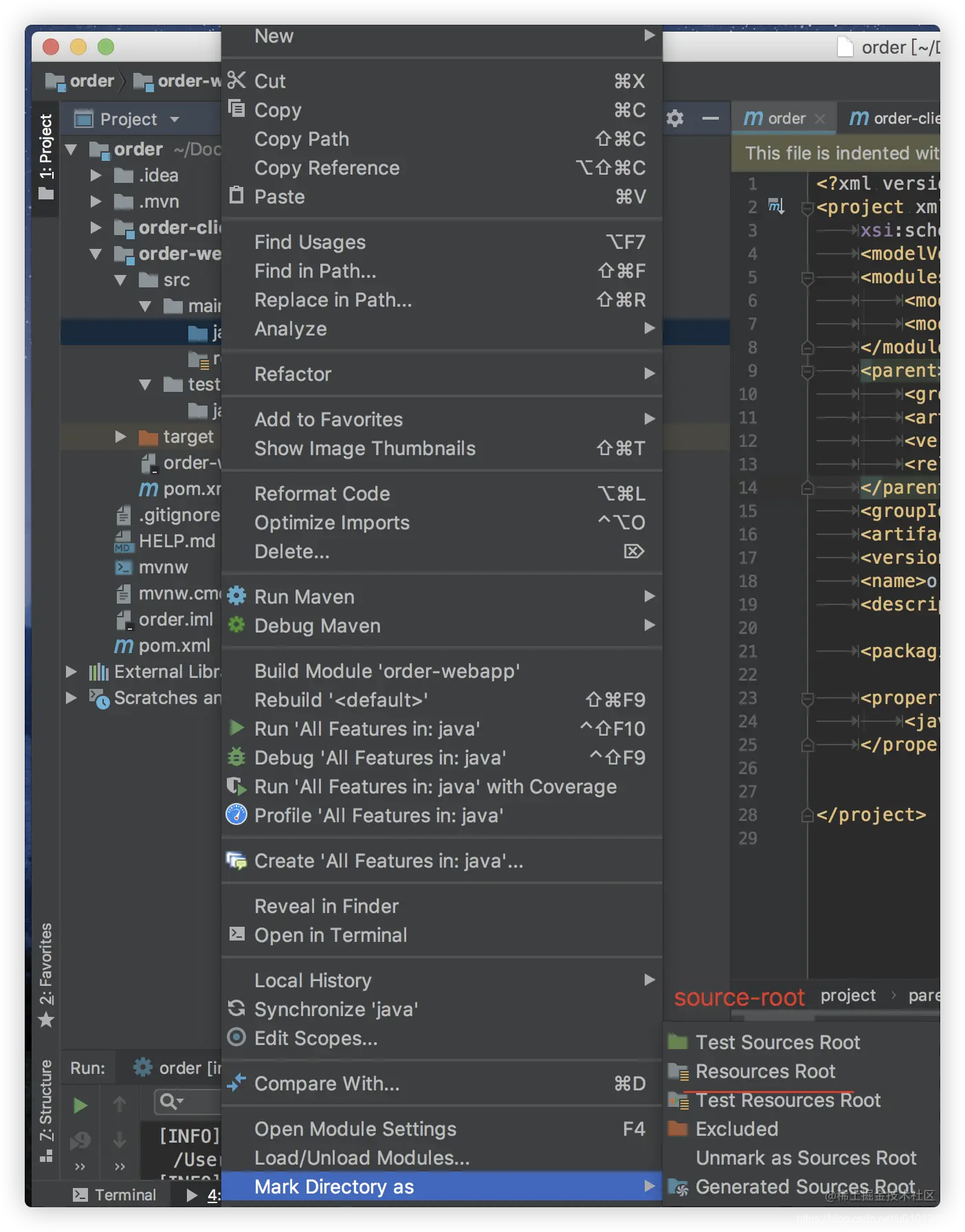Click Show Image Thumbnails entry
The height and width of the screenshot is (1232, 965).
442,448
